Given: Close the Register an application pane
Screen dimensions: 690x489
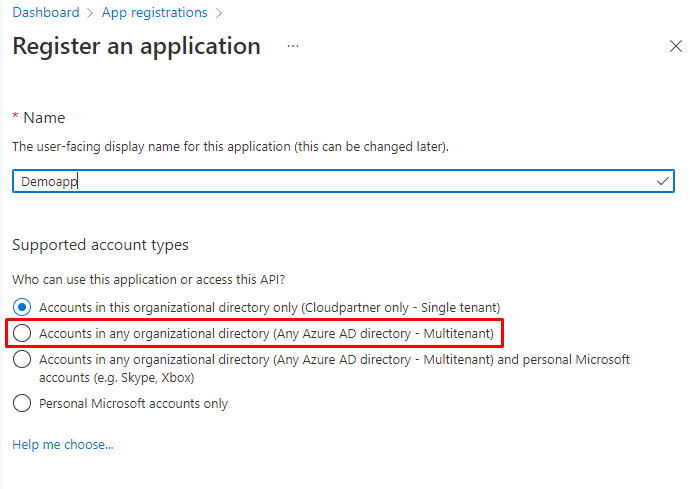Looking at the screenshot, I should tap(676, 46).
